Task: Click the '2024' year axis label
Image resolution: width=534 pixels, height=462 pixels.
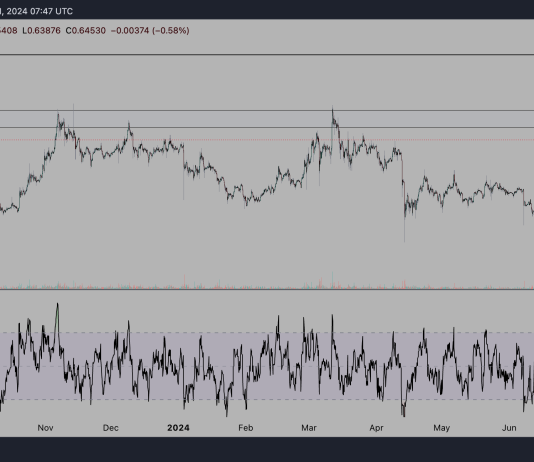Action: [x=178, y=428]
